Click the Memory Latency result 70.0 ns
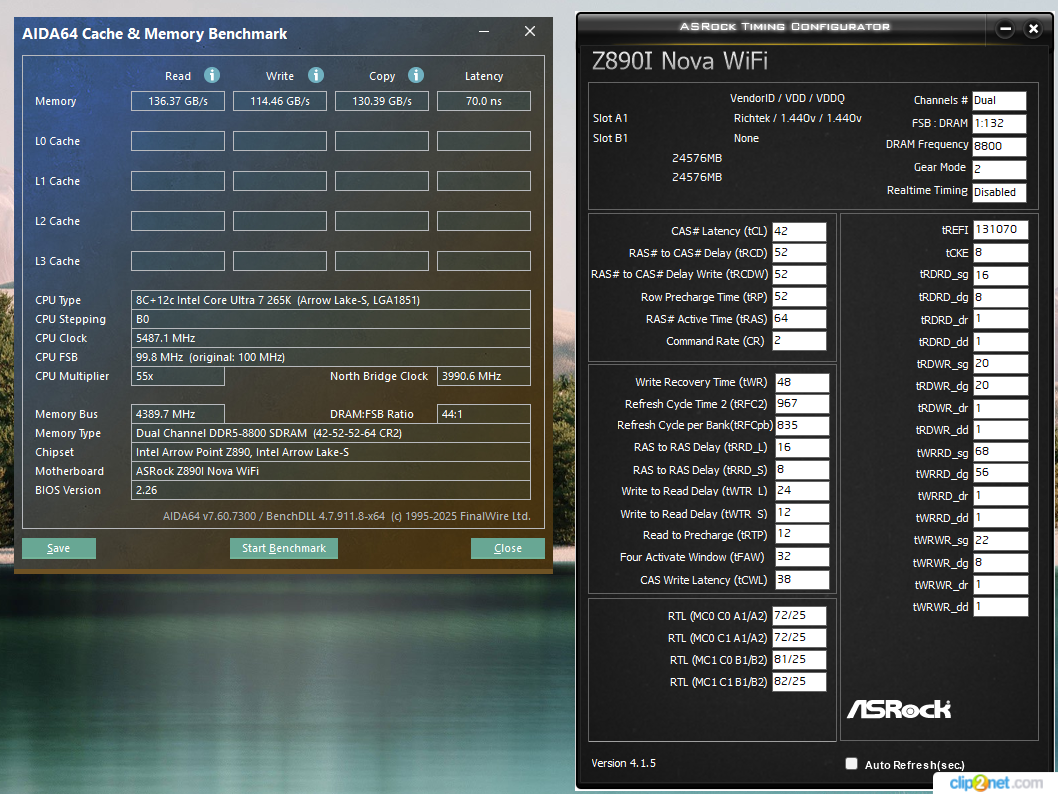The image size is (1058, 794). [484, 101]
